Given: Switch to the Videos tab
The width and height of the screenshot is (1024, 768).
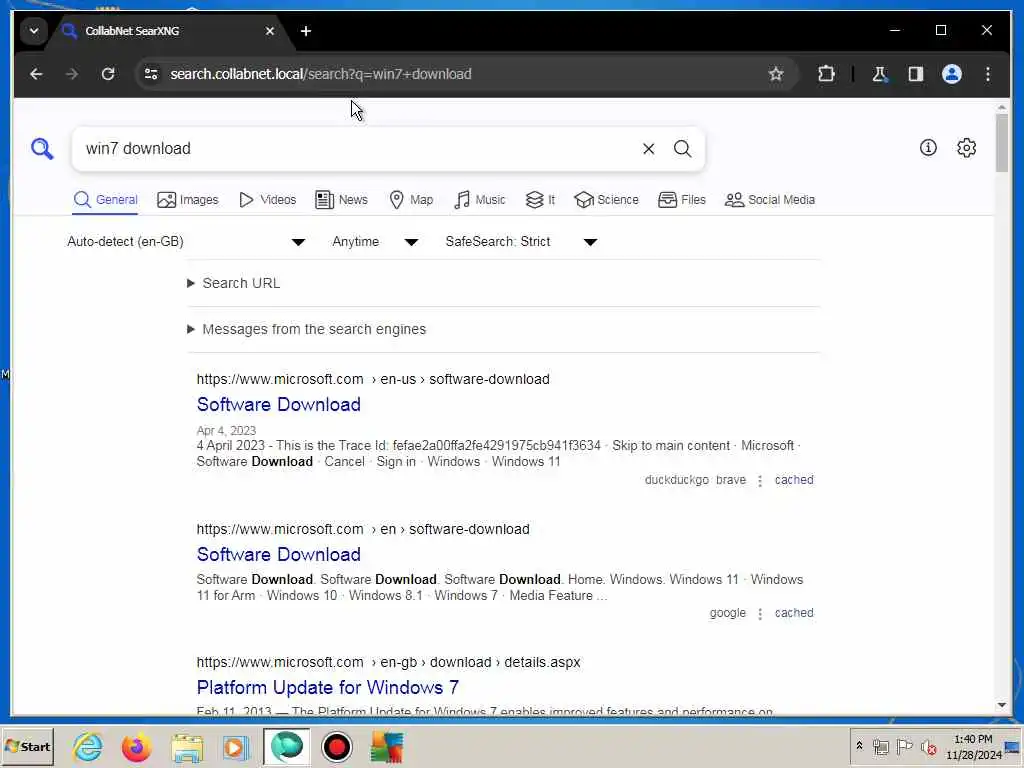Looking at the screenshot, I should click(268, 200).
